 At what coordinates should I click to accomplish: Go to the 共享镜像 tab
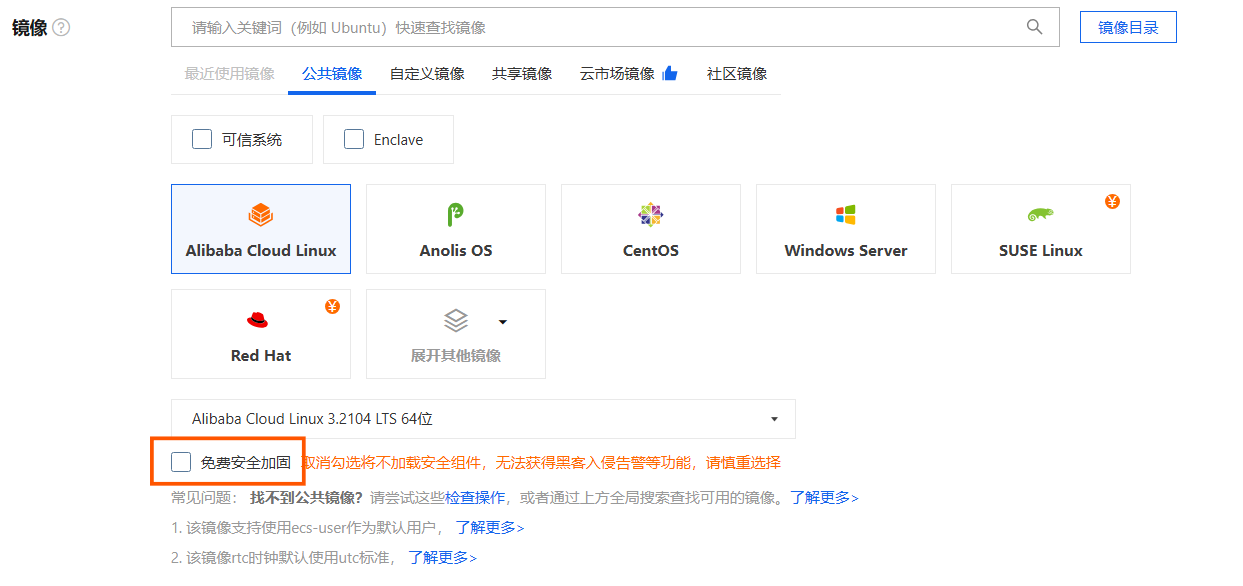(522, 74)
